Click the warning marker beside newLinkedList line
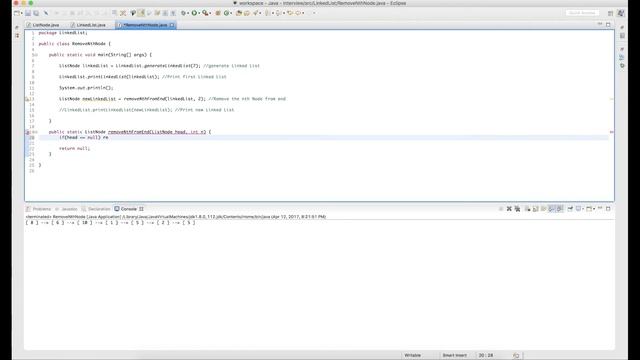 27,99
